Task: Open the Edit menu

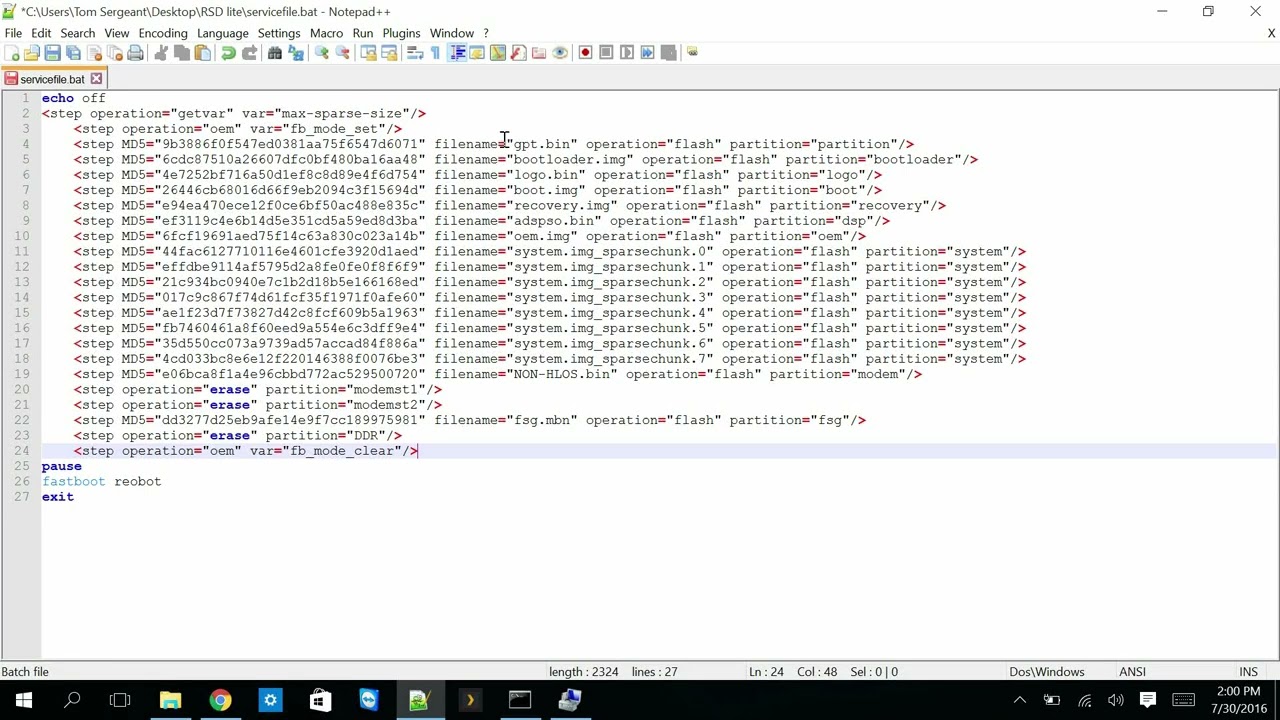Action: coord(41,33)
